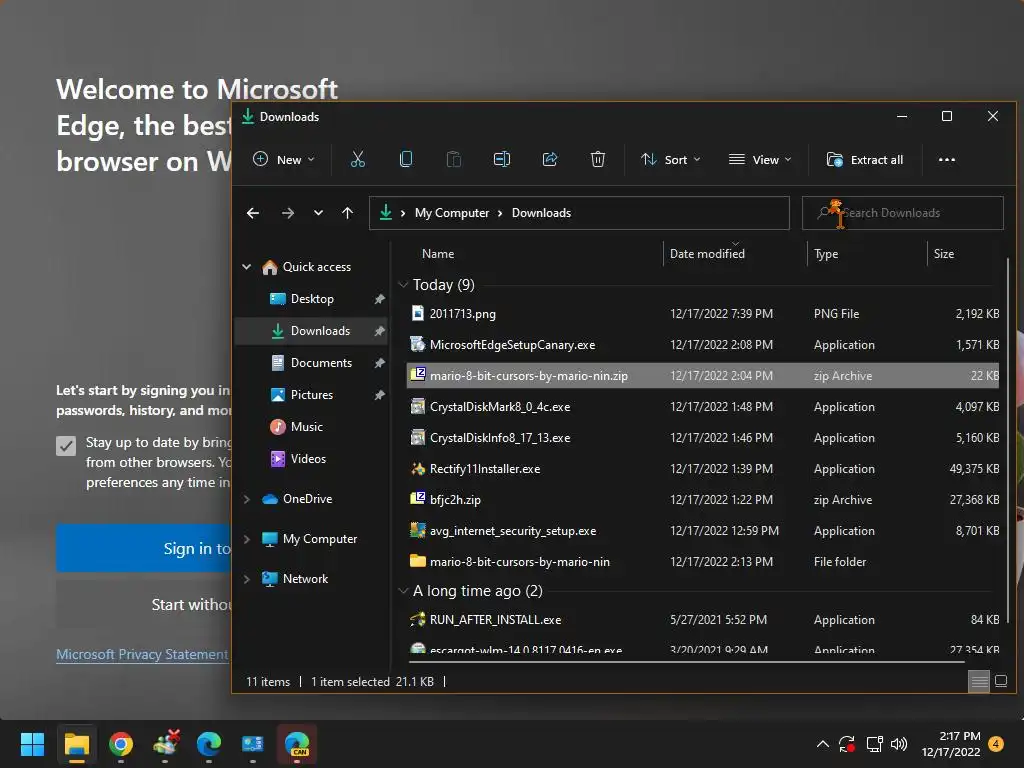Click pin icon next to Documents
The height and width of the screenshot is (768, 1024).
point(379,363)
